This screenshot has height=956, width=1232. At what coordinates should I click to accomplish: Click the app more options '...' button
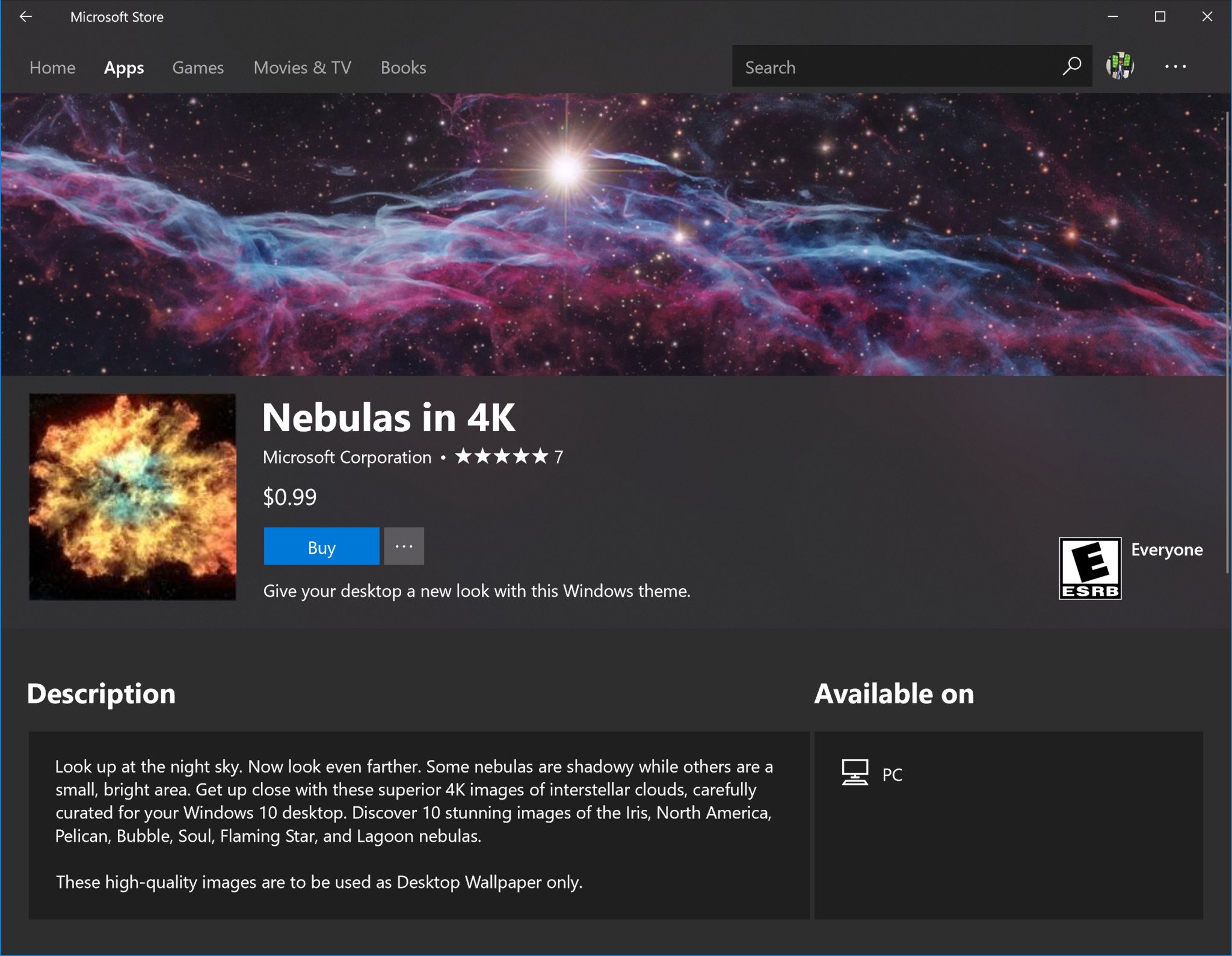403,547
